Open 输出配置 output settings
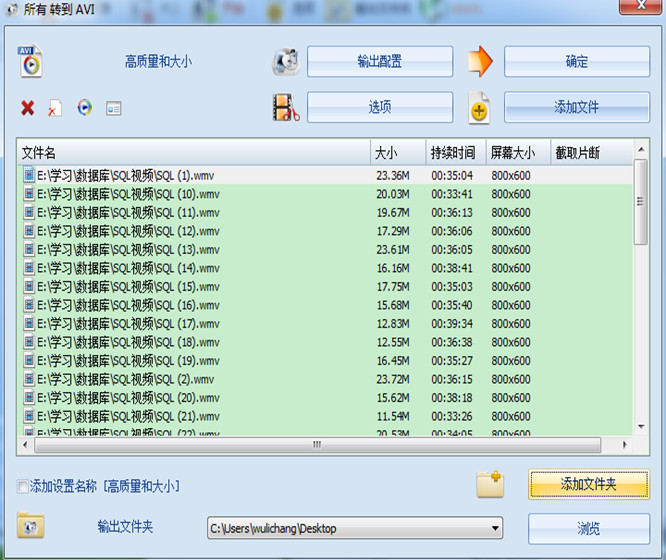The image size is (666, 560). [x=380, y=62]
